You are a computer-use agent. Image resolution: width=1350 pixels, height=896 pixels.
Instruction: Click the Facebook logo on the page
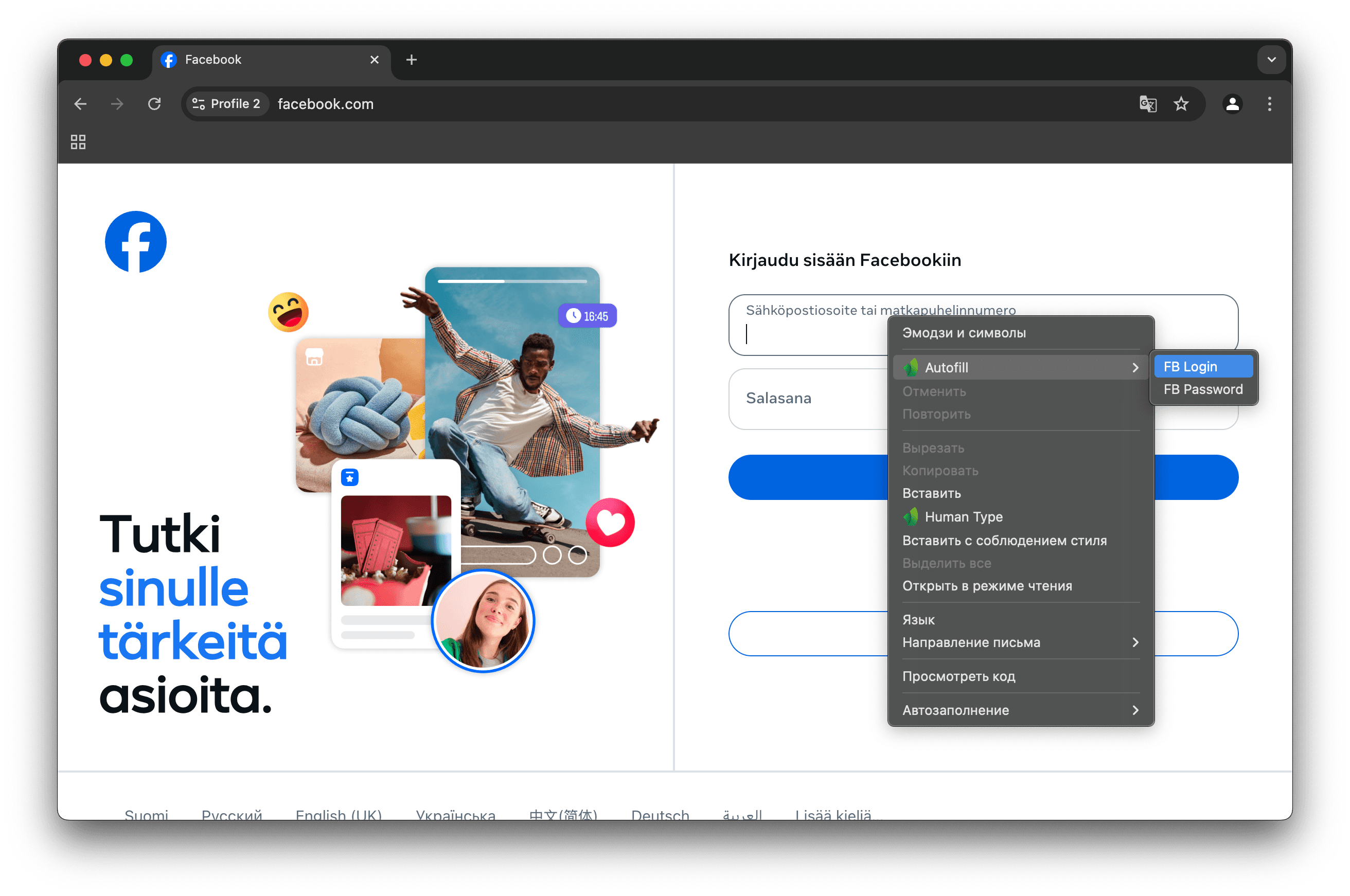(x=136, y=242)
